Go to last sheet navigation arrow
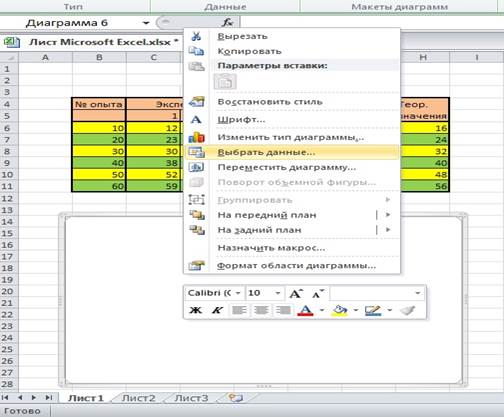The image size is (504, 417). (49, 397)
